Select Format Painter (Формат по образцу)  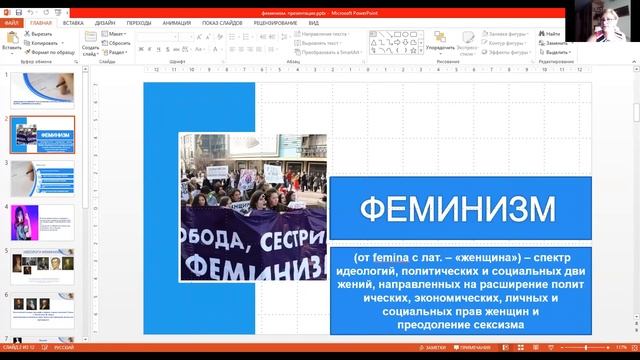[49, 52]
